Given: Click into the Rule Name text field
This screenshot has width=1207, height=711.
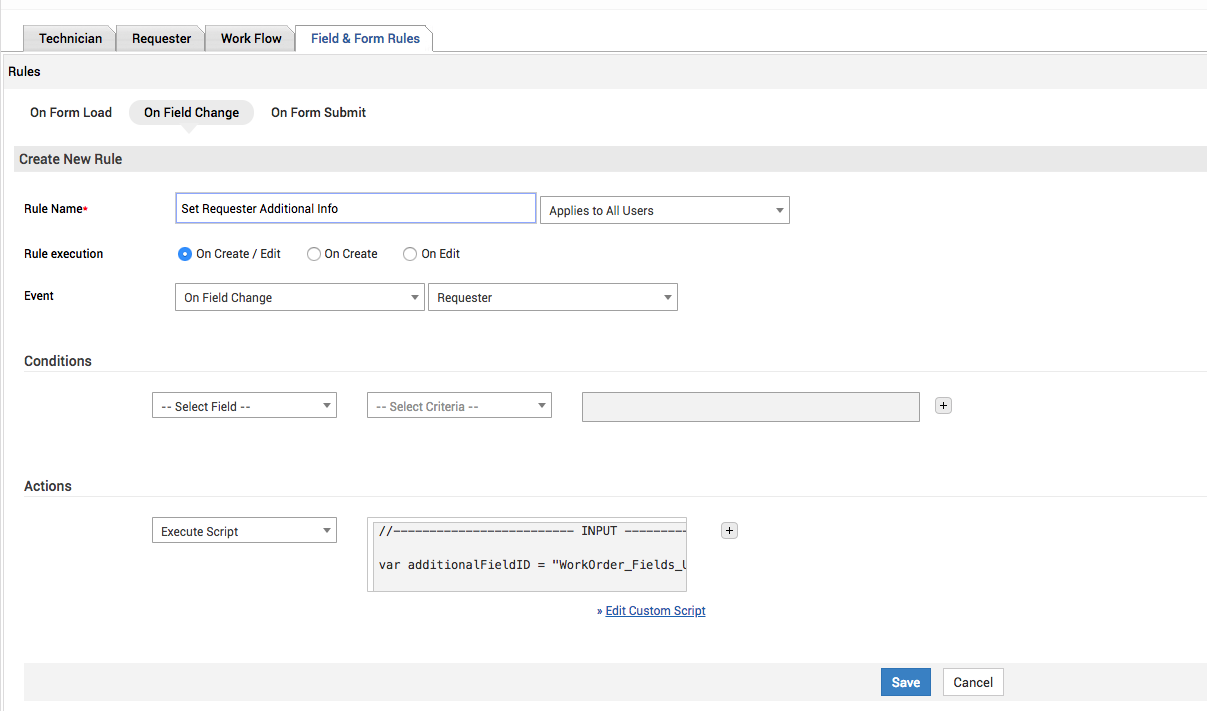Looking at the screenshot, I should pos(355,209).
